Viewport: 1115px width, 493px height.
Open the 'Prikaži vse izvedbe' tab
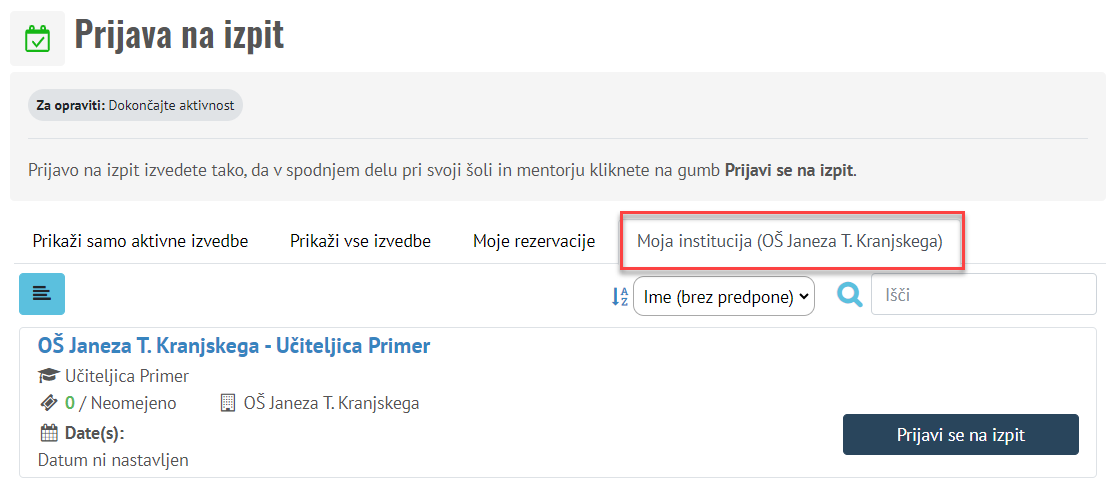(x=360, y=241)
